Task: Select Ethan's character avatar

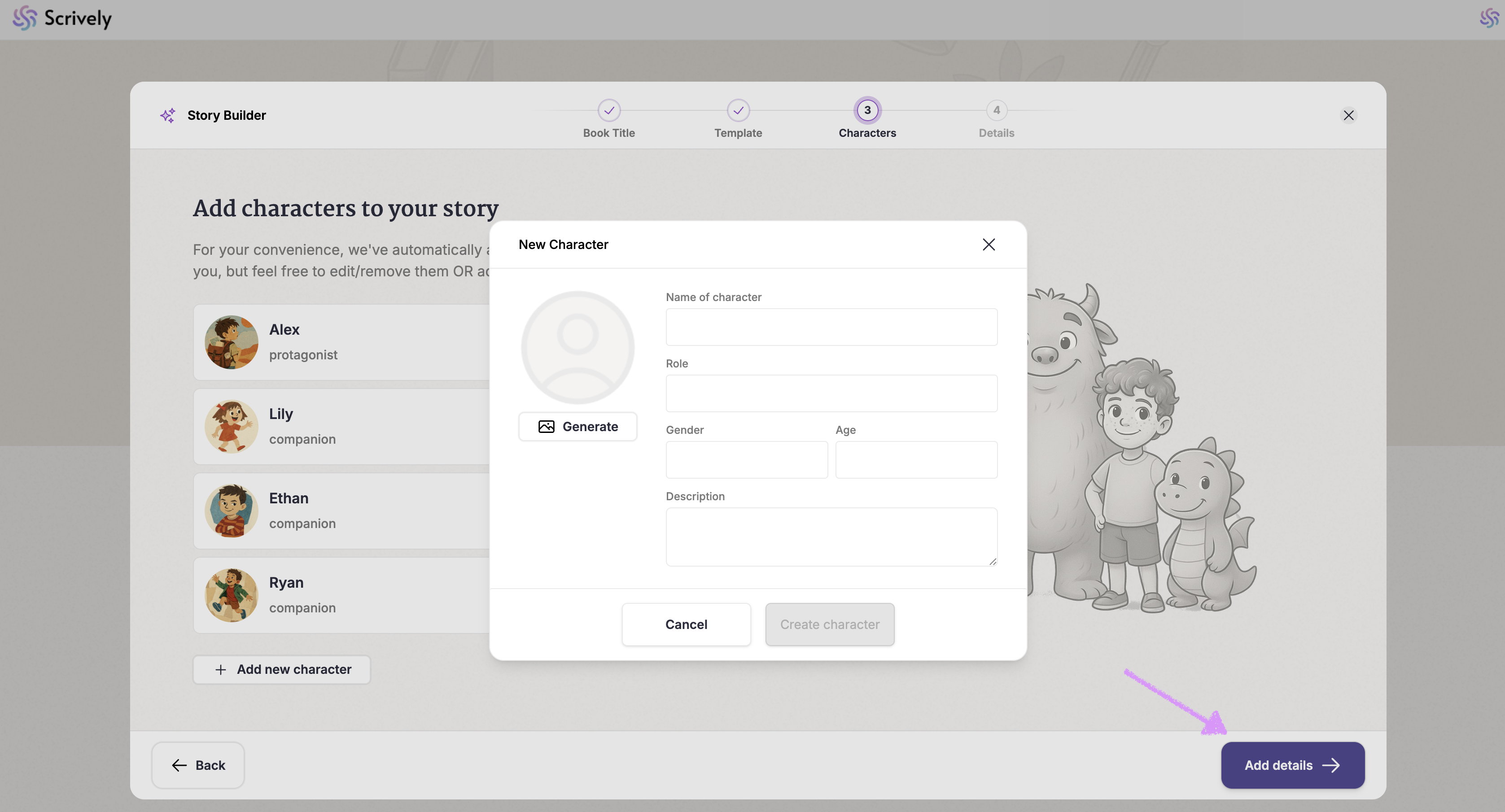Action: pos(232,511)
